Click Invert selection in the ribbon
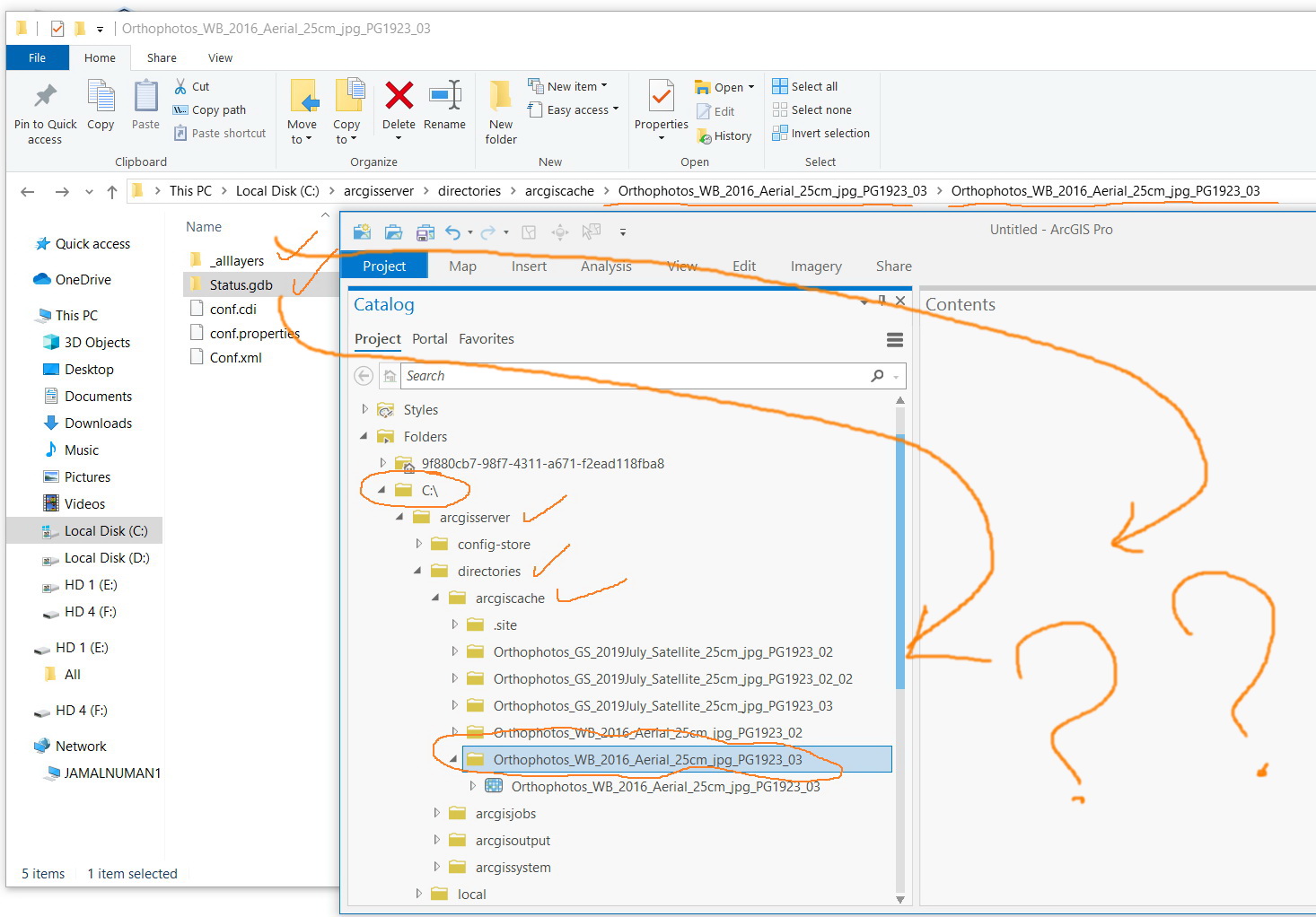Screen dimensions: 1316x917 coord(821,133)
